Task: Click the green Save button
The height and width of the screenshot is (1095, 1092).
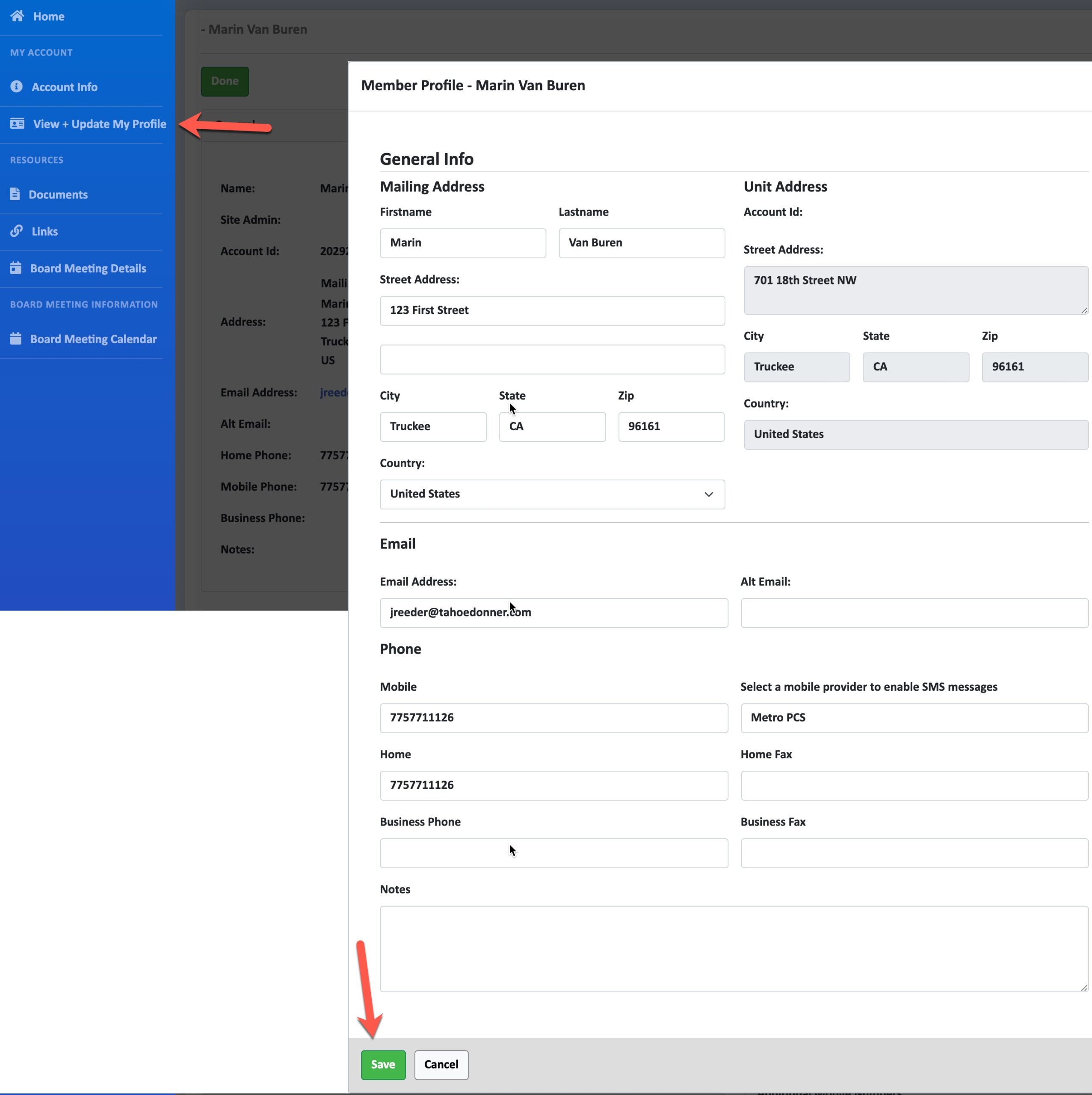Action: pos(383,1064)
